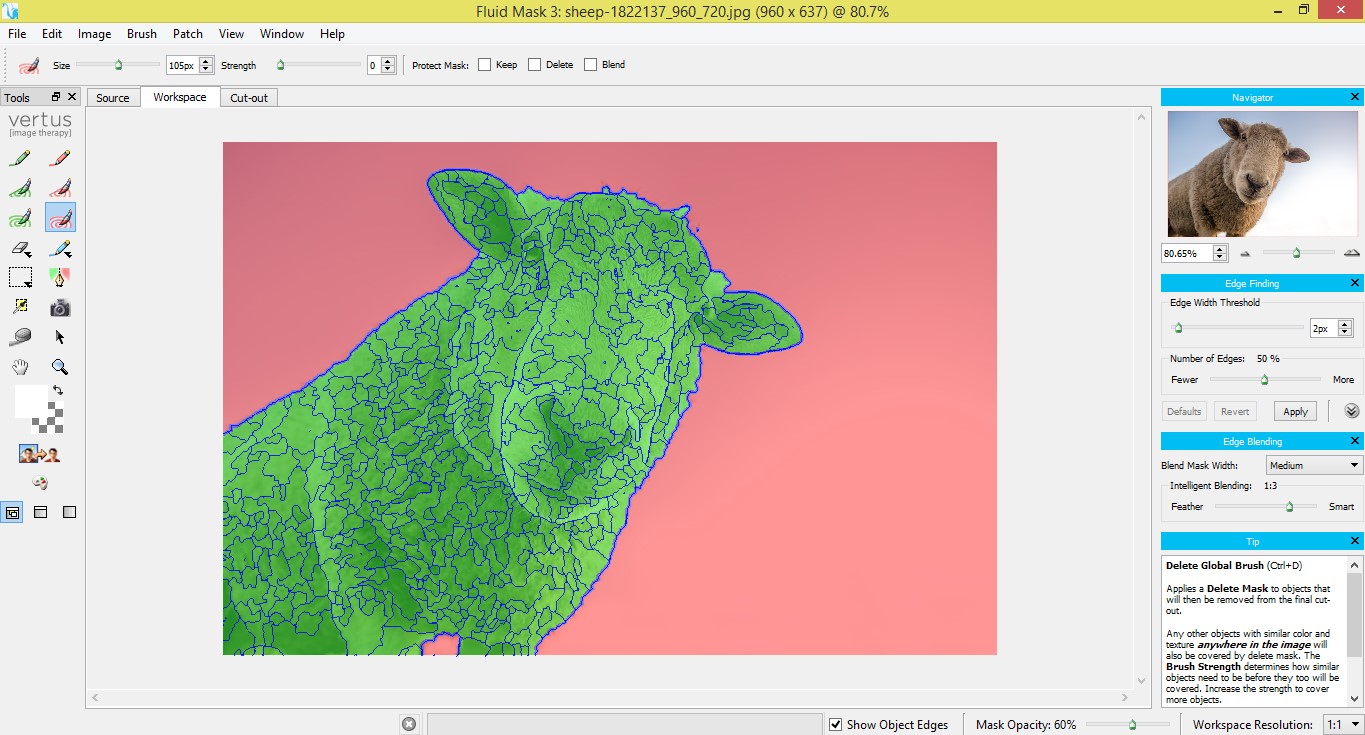Select the black arrow pointer tool
Image resolution: width=1365 pixels, height=735 pixels.
coord(60,337)
